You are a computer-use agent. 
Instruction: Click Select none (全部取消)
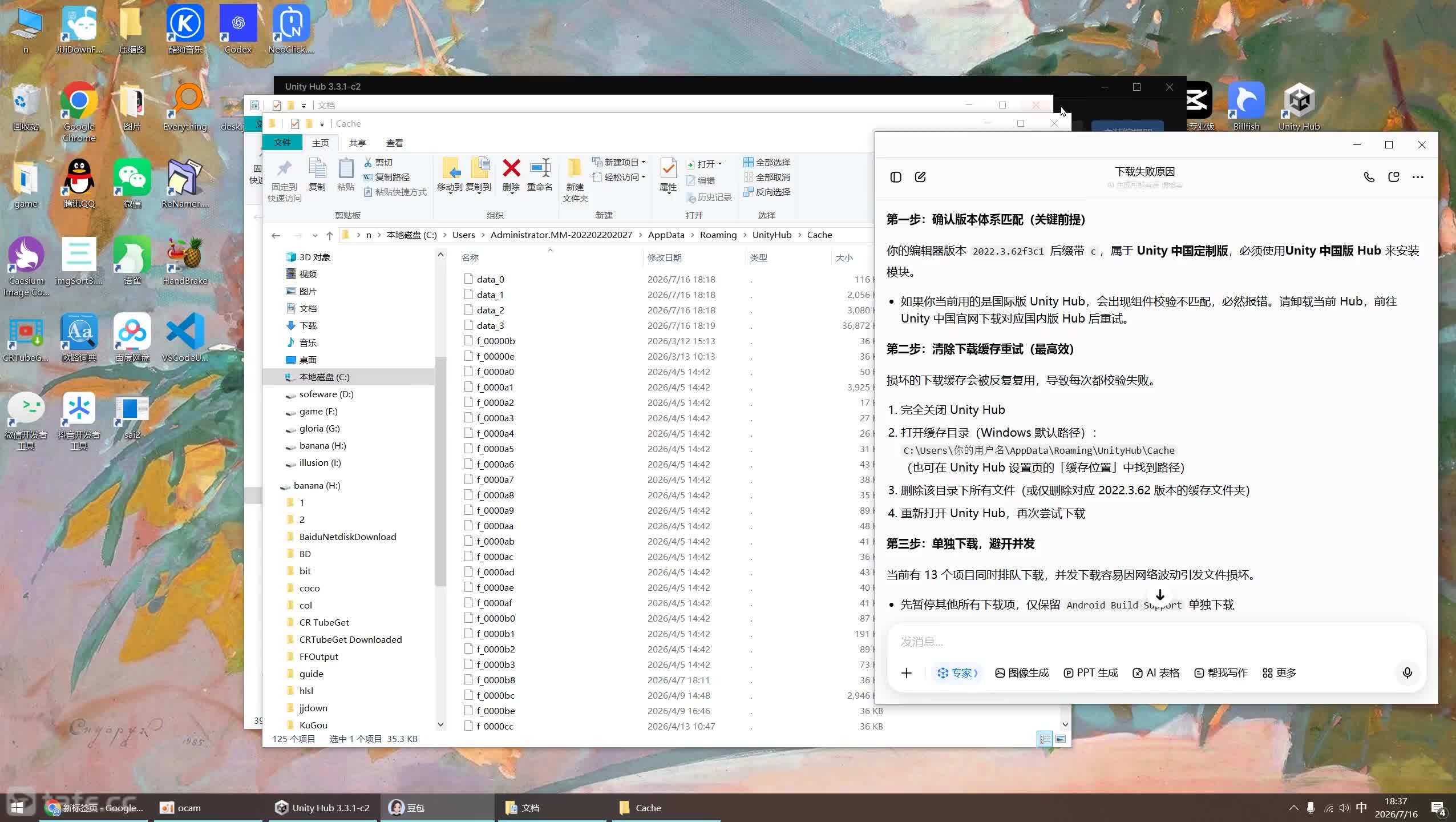[x=767, y=177]
